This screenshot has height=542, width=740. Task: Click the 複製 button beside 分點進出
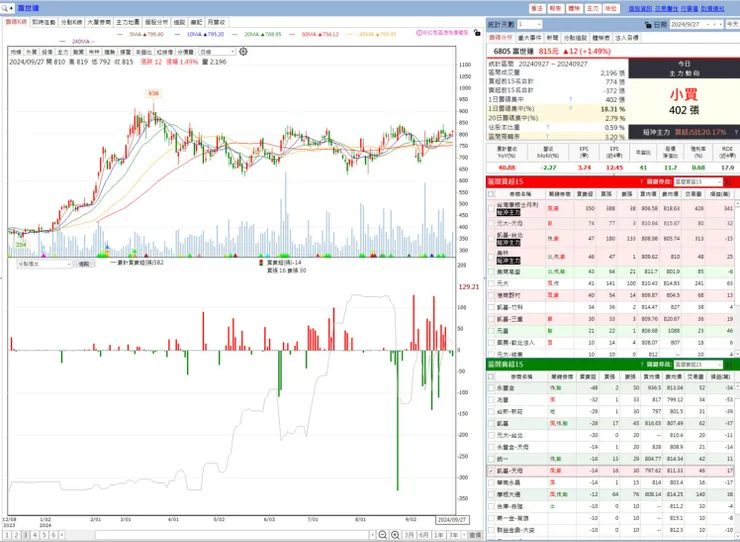[x=84, y=264]
